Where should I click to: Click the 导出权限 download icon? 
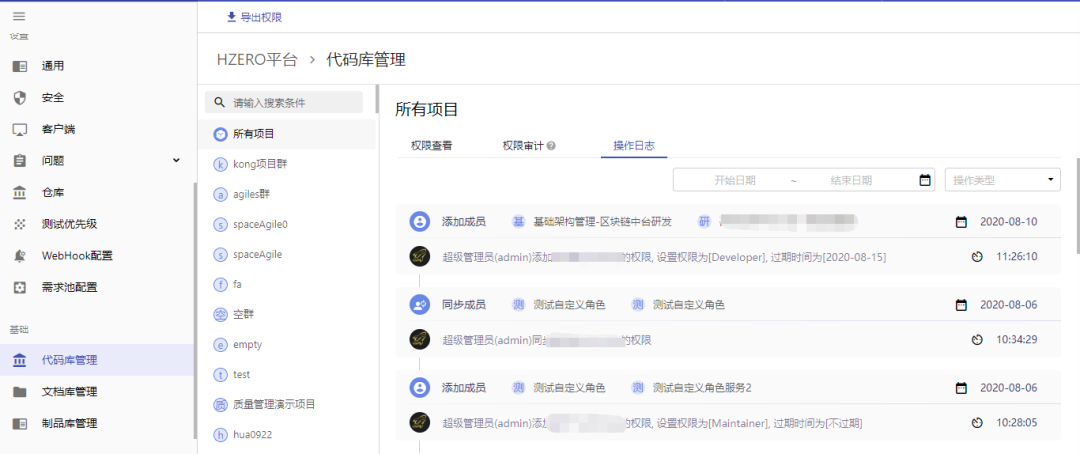232,17
